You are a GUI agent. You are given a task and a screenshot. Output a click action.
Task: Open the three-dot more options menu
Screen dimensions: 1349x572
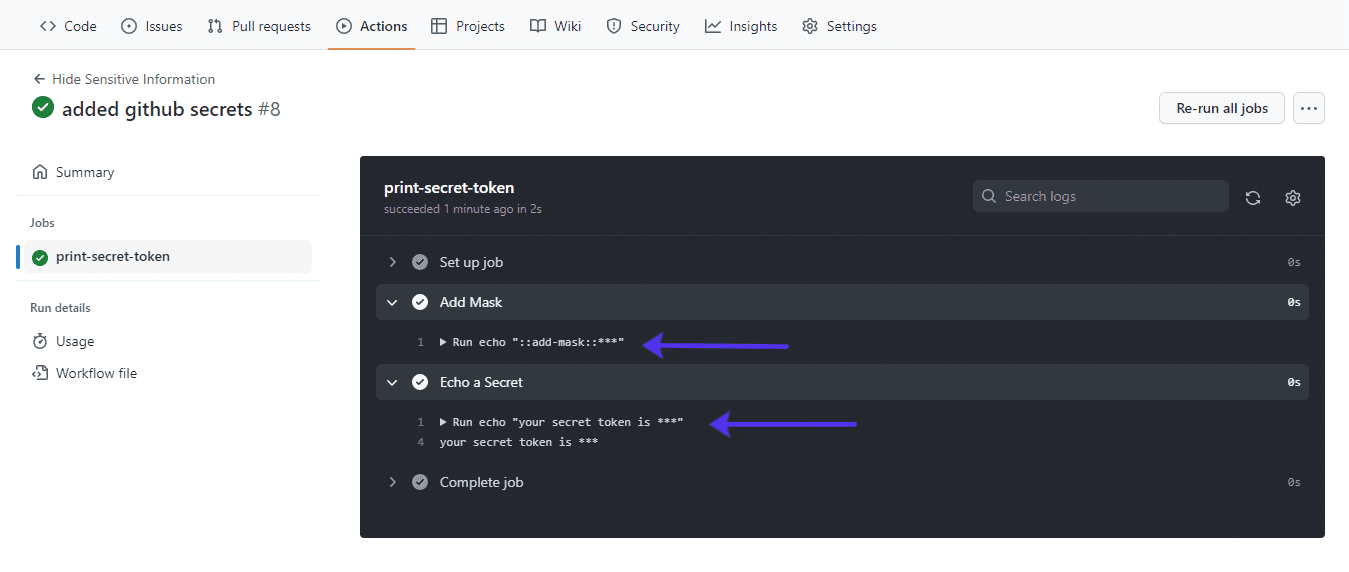(1309, 108)
